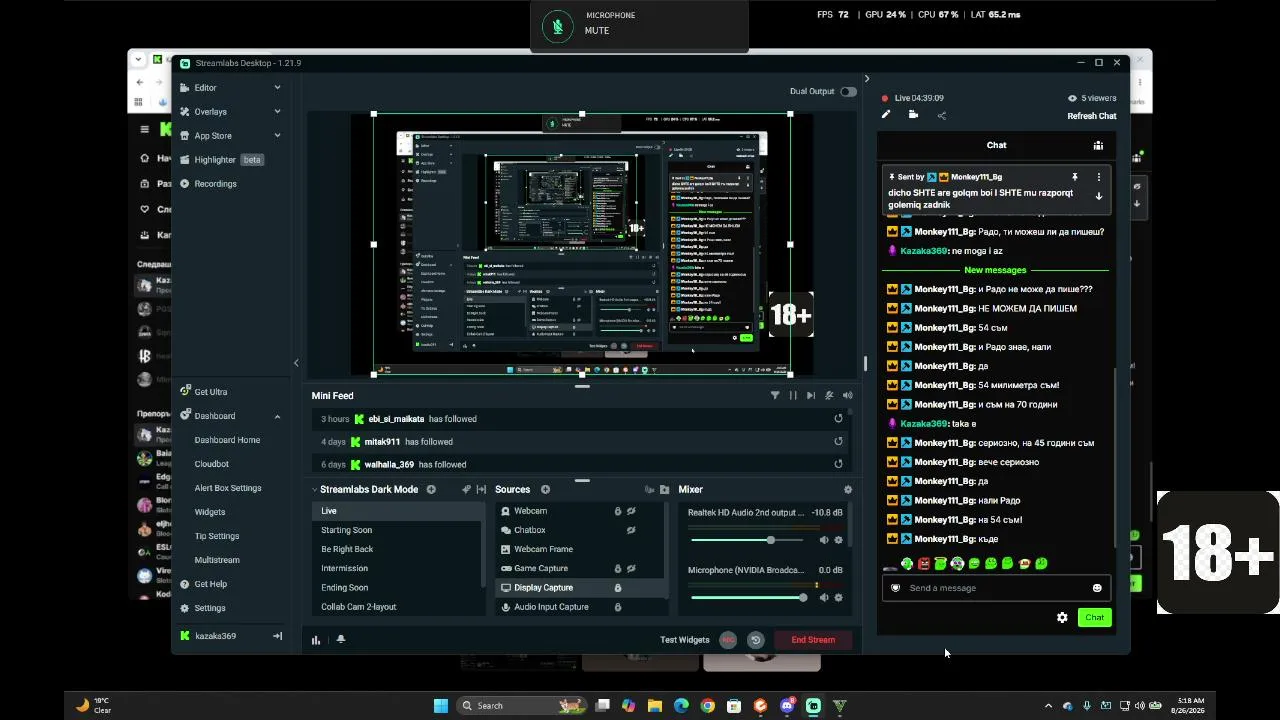Open Dashboard Home
Viewport: 1280px width, 720px height.
point(227,440)
